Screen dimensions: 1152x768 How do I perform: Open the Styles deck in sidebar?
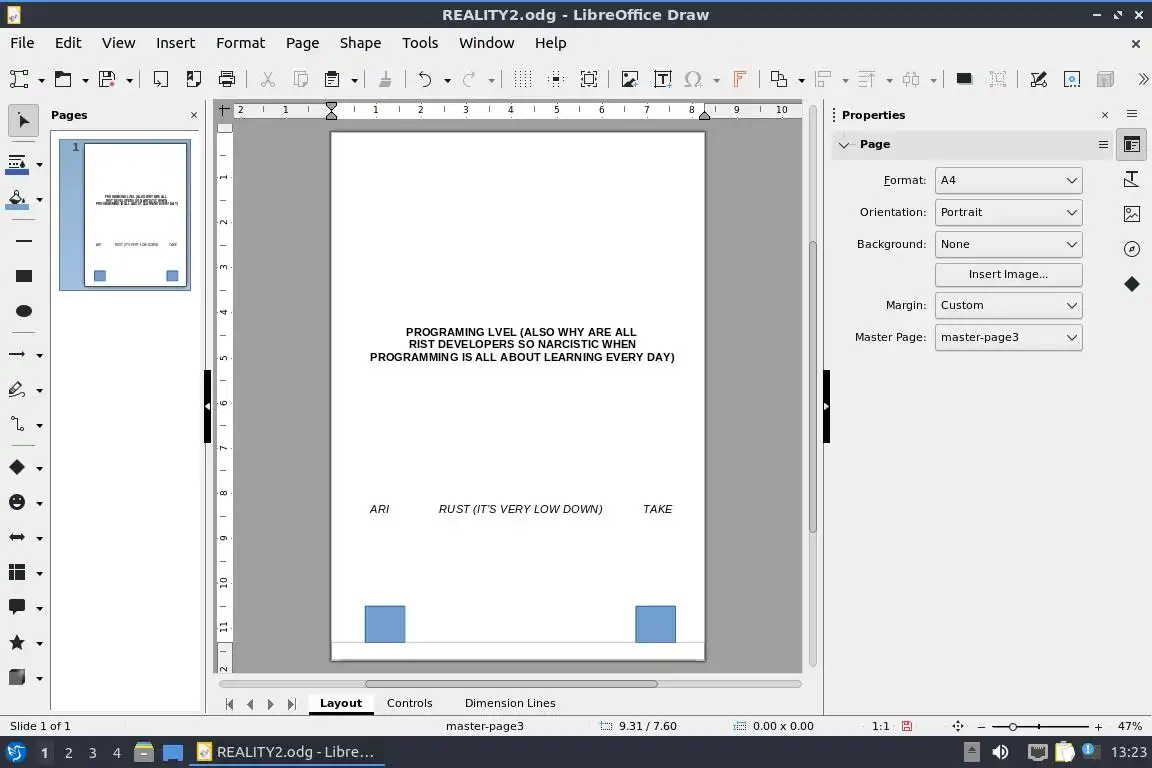coord(1132,179)
